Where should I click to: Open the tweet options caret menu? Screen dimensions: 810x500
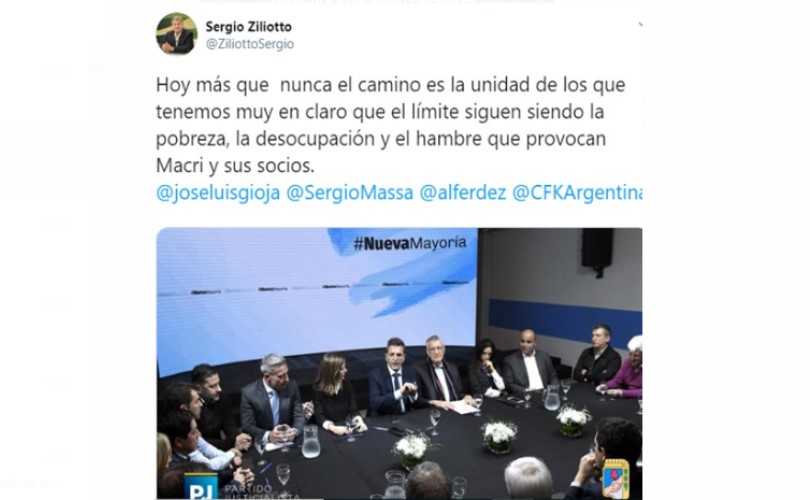[641, 24]
